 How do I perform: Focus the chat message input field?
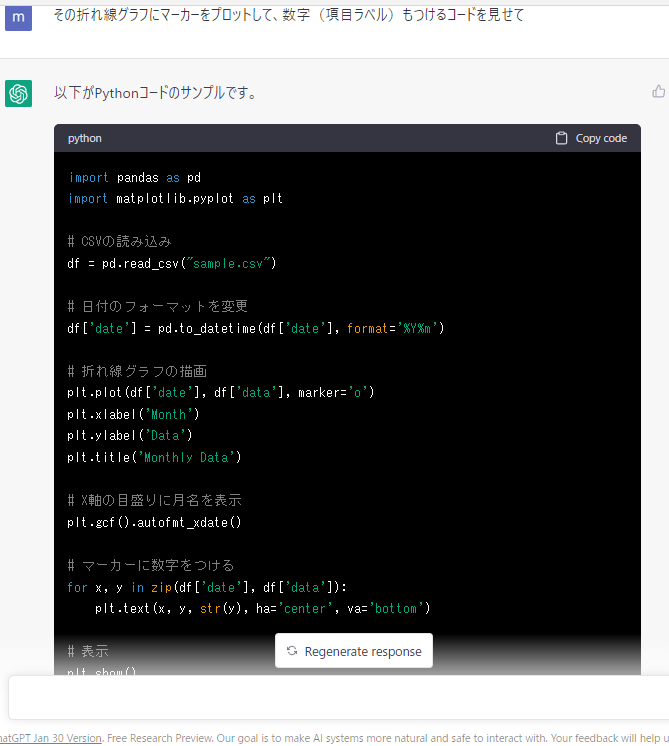click(338, 697)
